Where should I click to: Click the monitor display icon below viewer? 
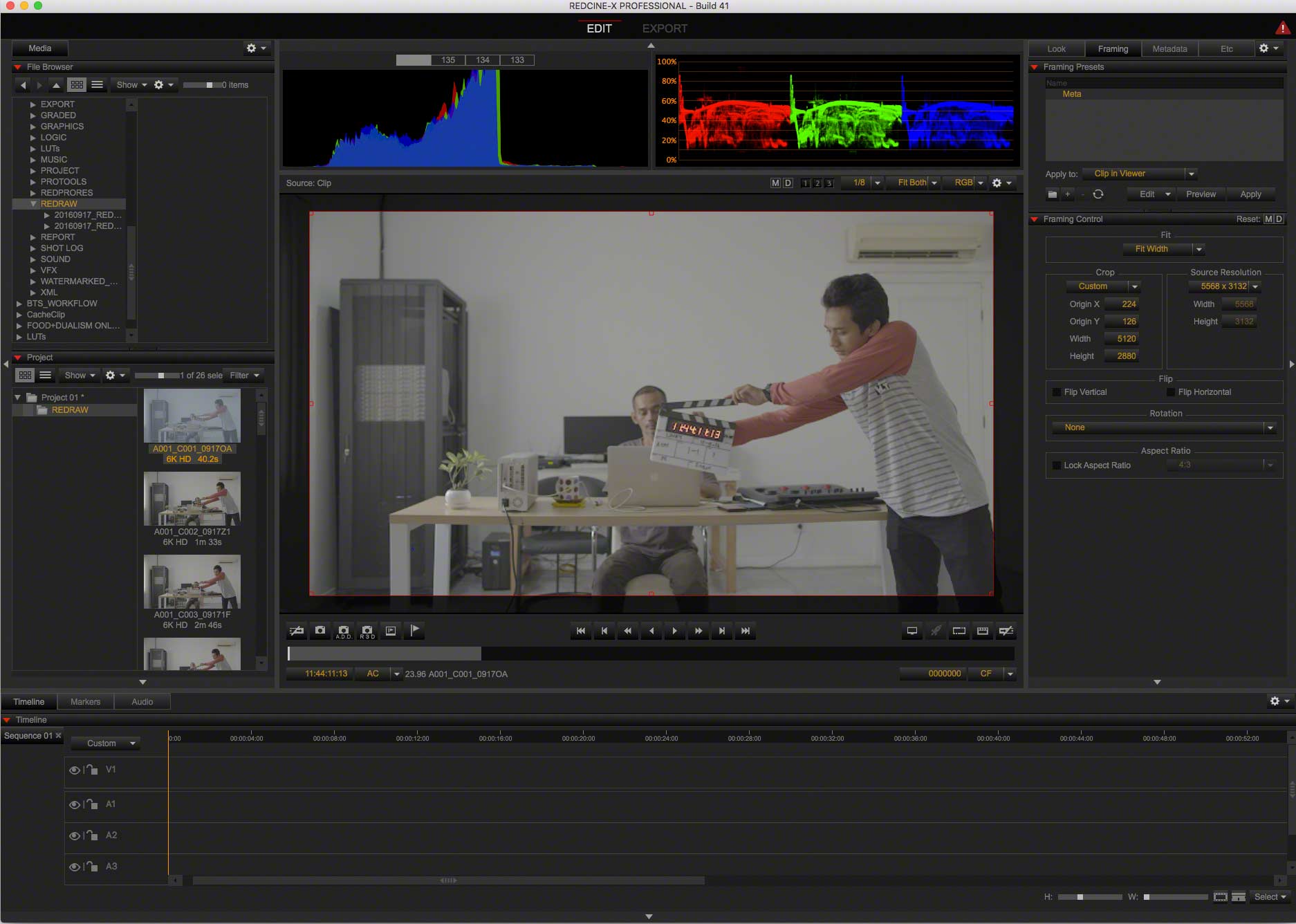[912, 631]
